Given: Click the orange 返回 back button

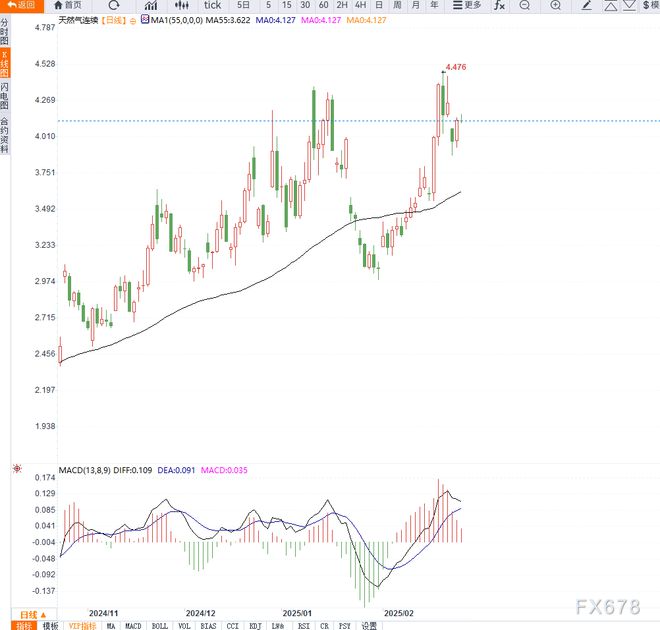Looking at the screenshot, I should pyautogui.click(x=21, y=5).
